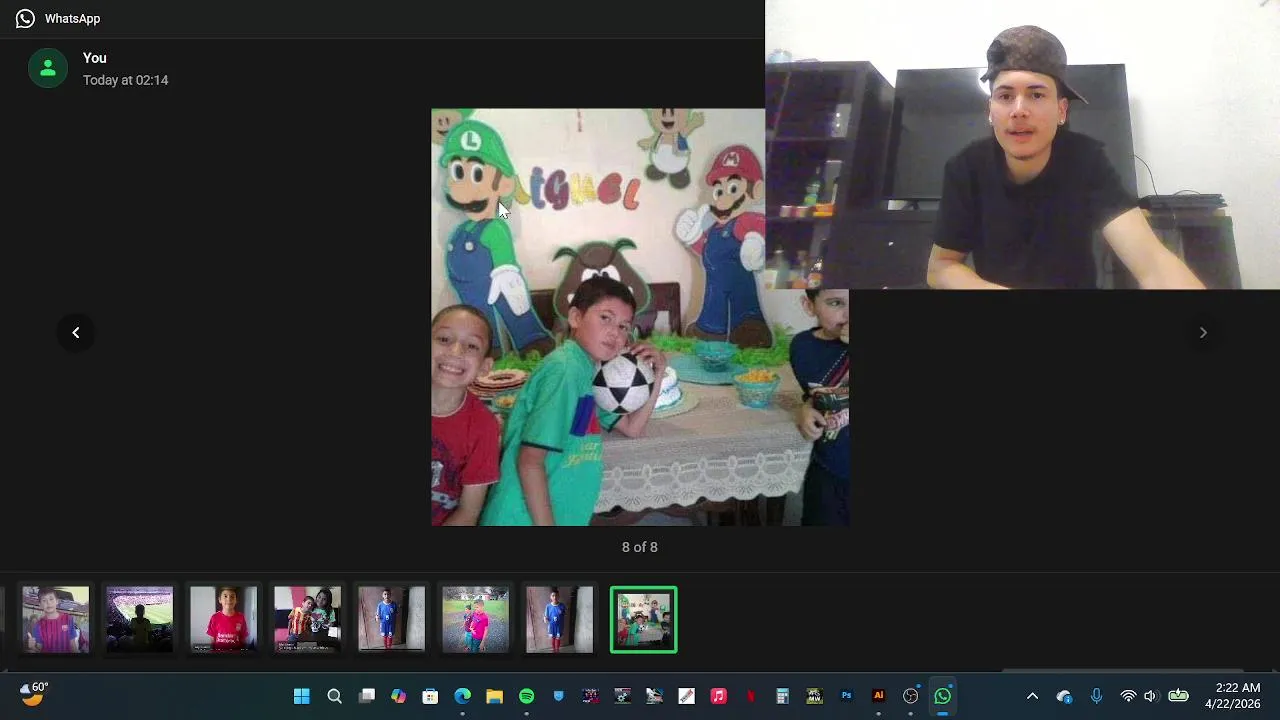This screenshot has height=720, width=1280.
Task: Click the "8 of 8" photo counter
Action: [x=640, y=547]
